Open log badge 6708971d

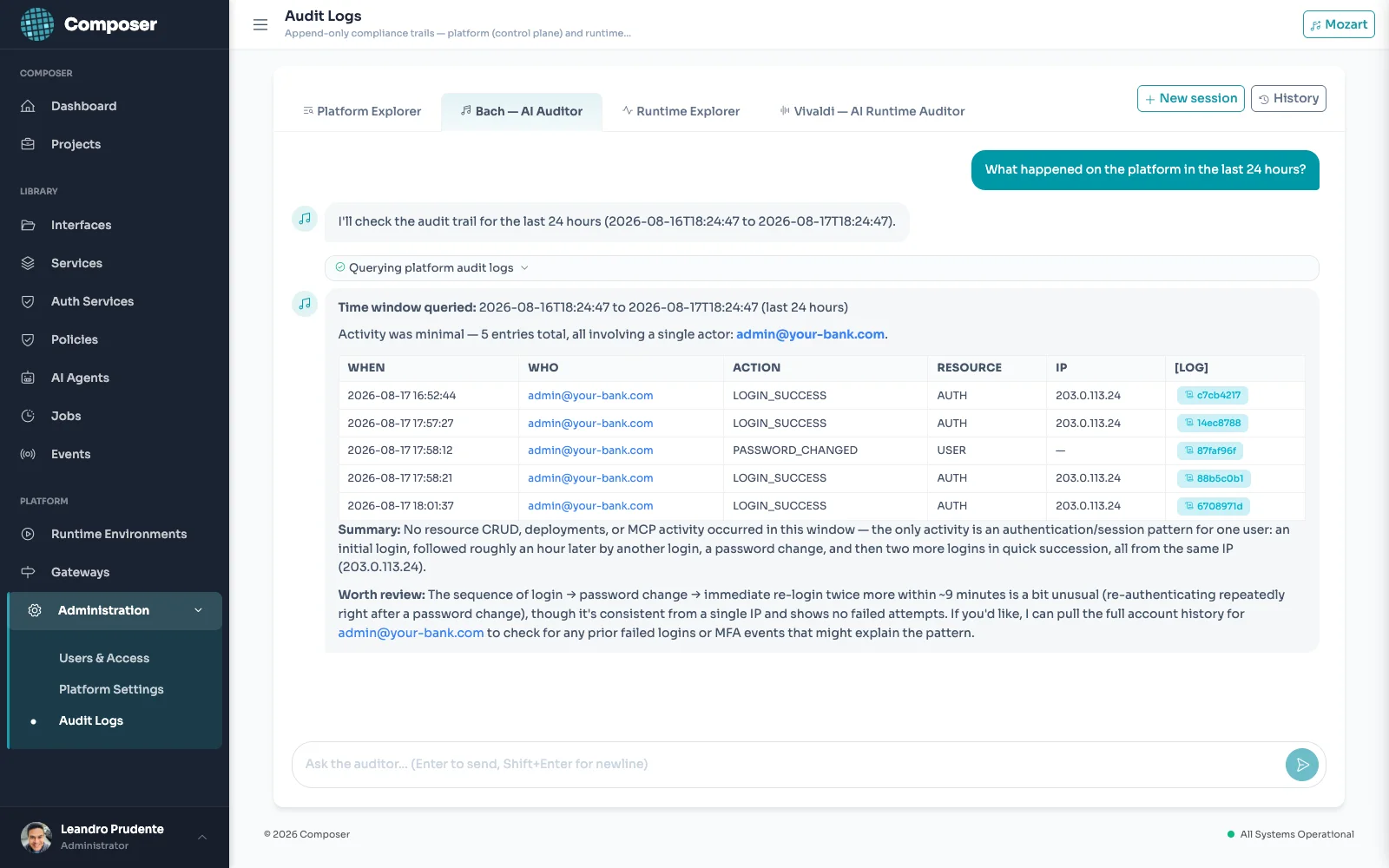pyautogui.click(x=1214, y=507)
